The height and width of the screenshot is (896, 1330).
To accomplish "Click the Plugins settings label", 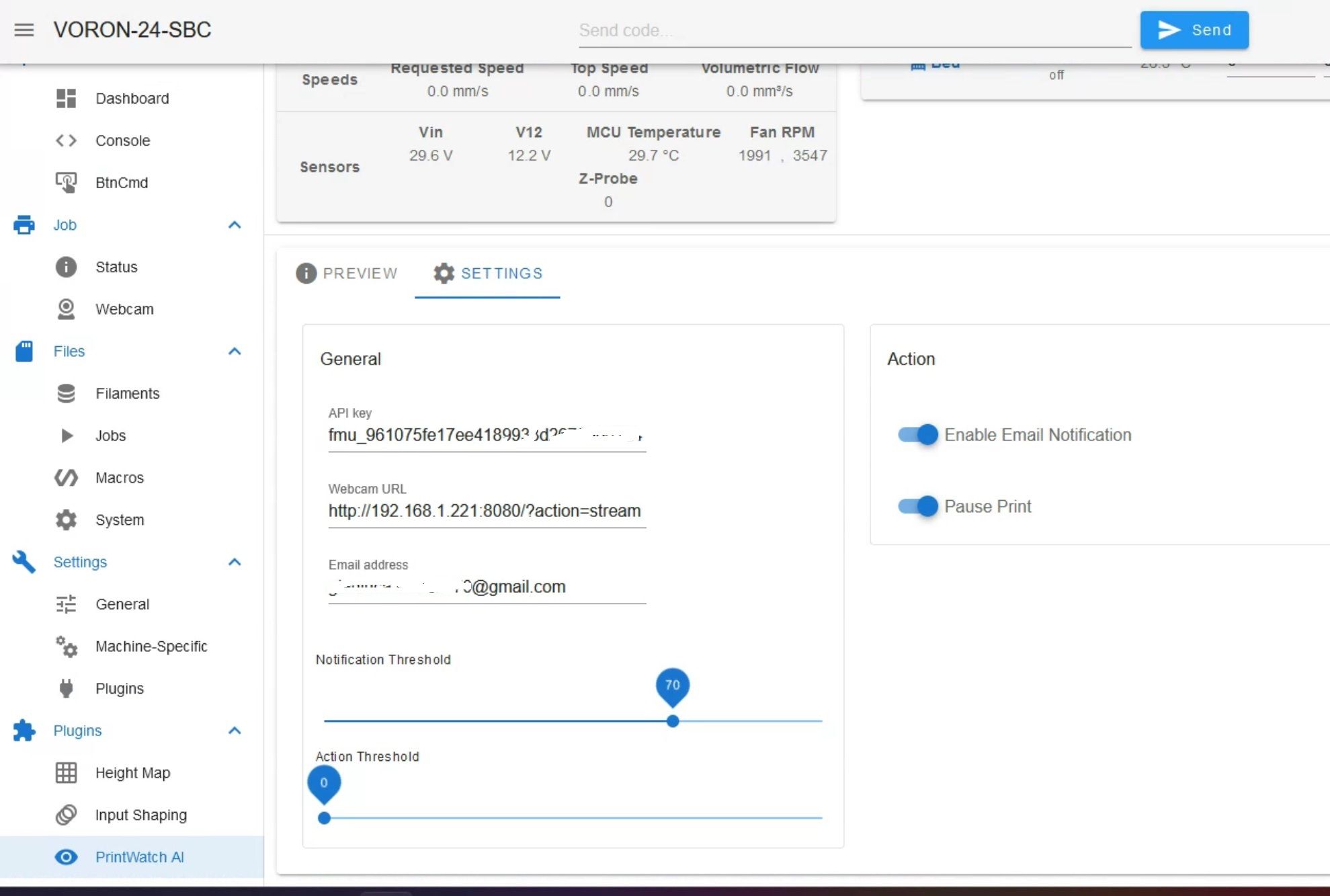I will point(120,688).
